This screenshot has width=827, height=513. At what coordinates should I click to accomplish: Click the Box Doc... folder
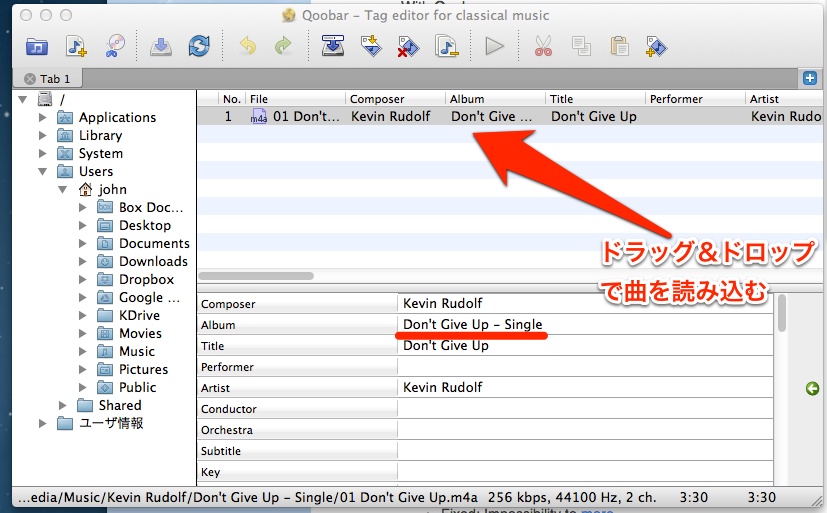click(x=151, y=207)
